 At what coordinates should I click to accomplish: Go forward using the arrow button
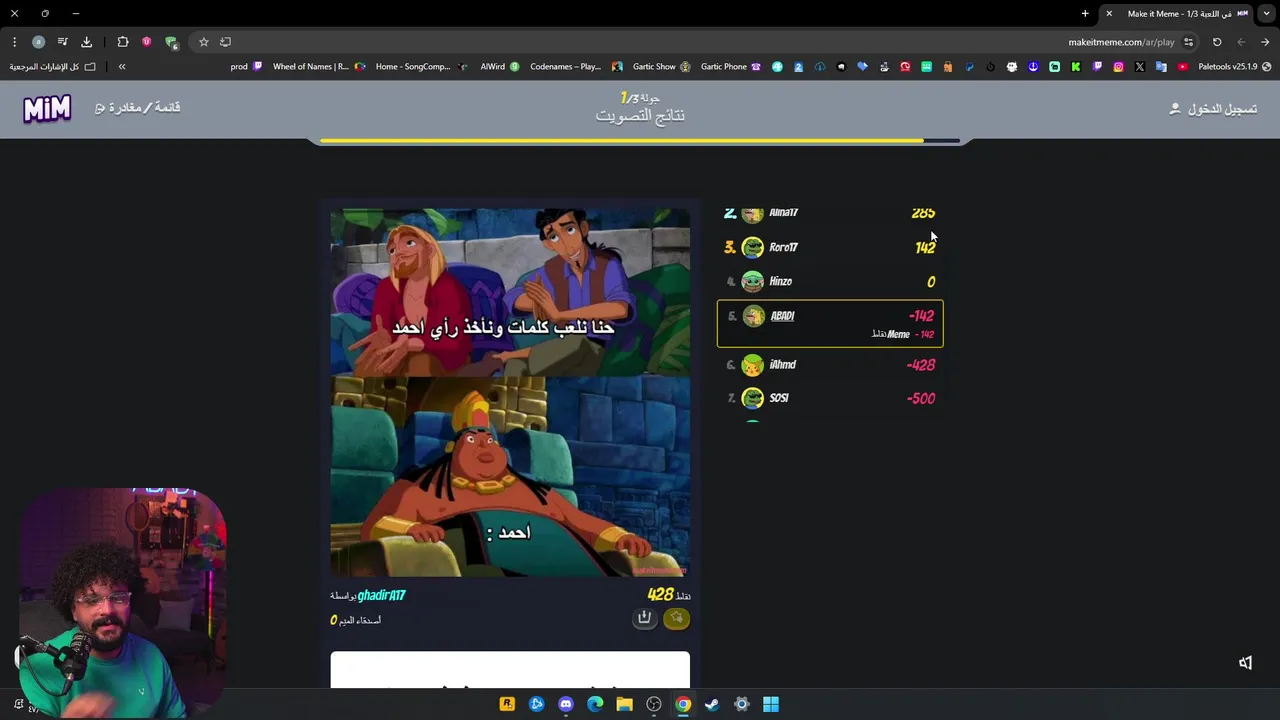pos(1265,42)
